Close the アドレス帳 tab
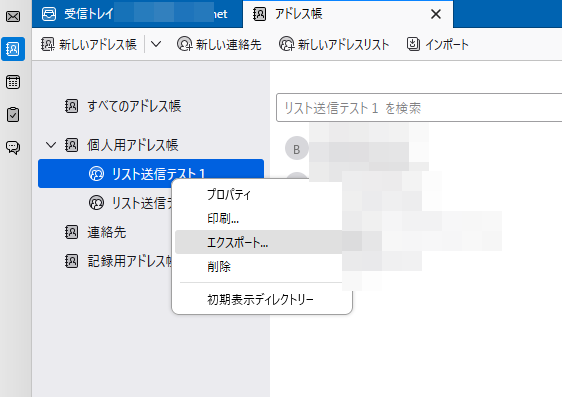 [x=436, y=14]
